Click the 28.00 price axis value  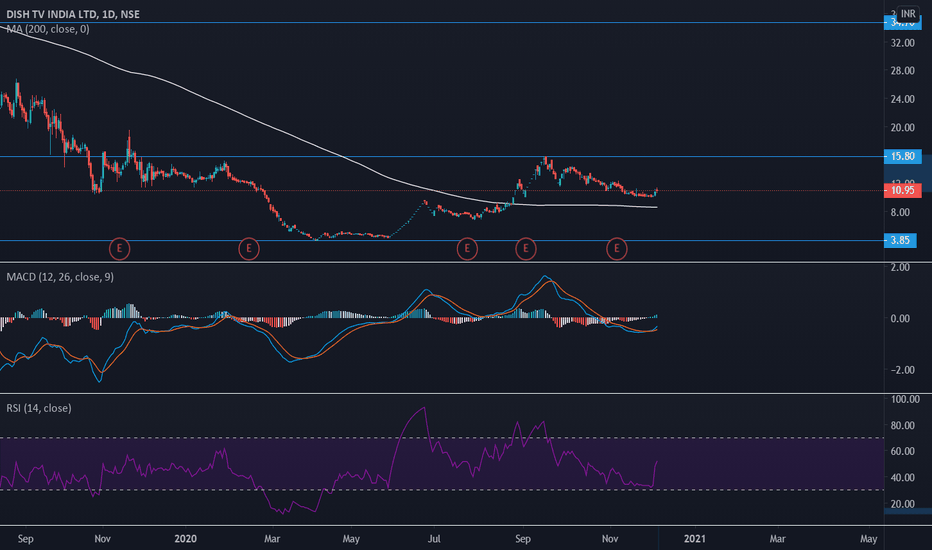[902, 71]
